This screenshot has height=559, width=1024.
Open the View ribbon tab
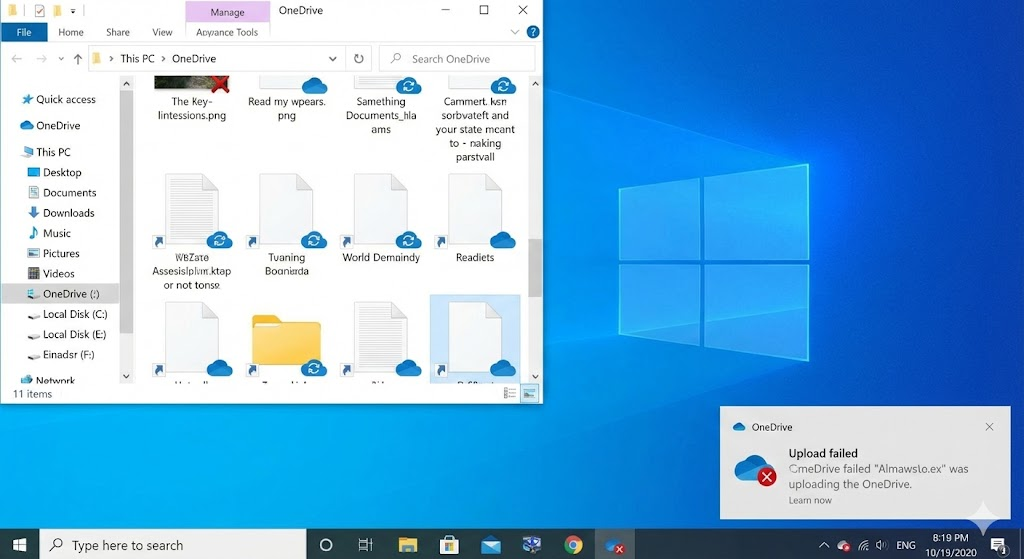(x=162, y=32)
